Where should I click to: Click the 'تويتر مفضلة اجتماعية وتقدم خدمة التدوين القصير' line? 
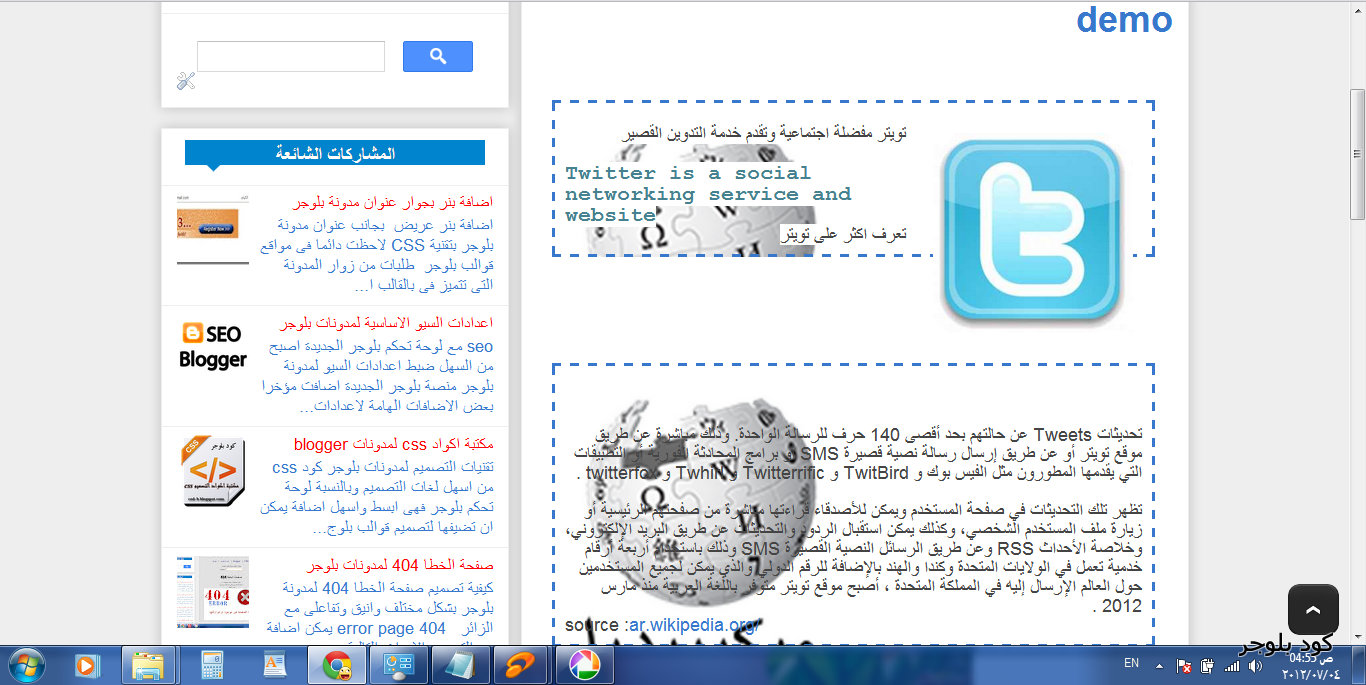(765, 132)
